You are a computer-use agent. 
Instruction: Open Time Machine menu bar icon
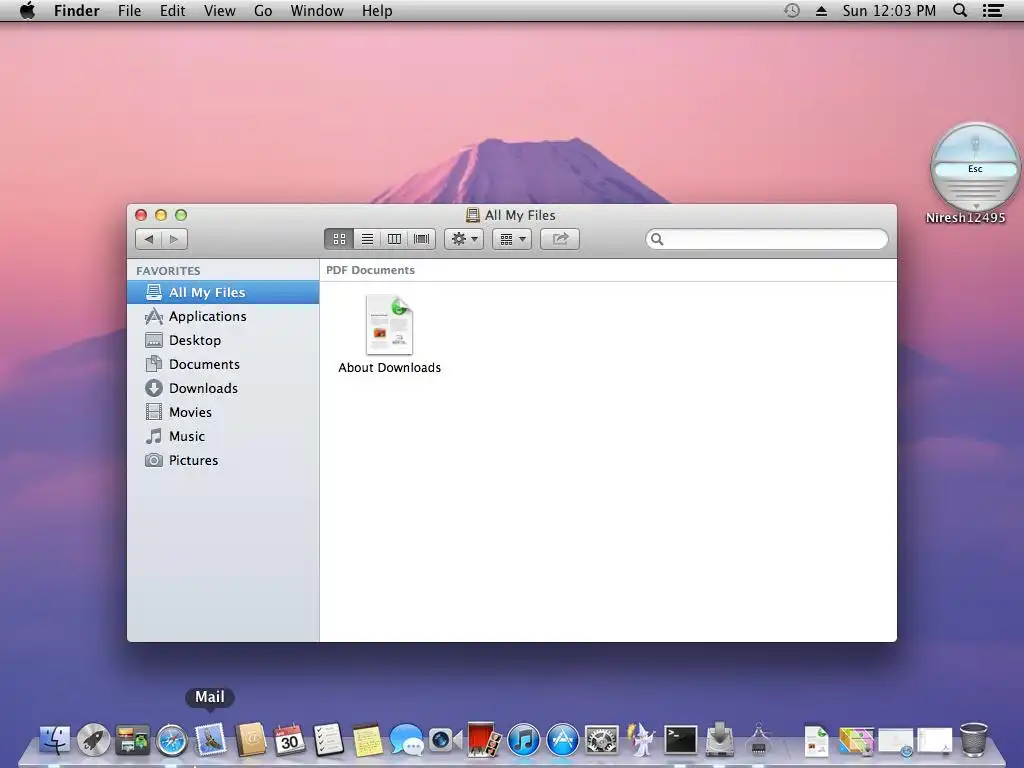click(x=792, y=10)
